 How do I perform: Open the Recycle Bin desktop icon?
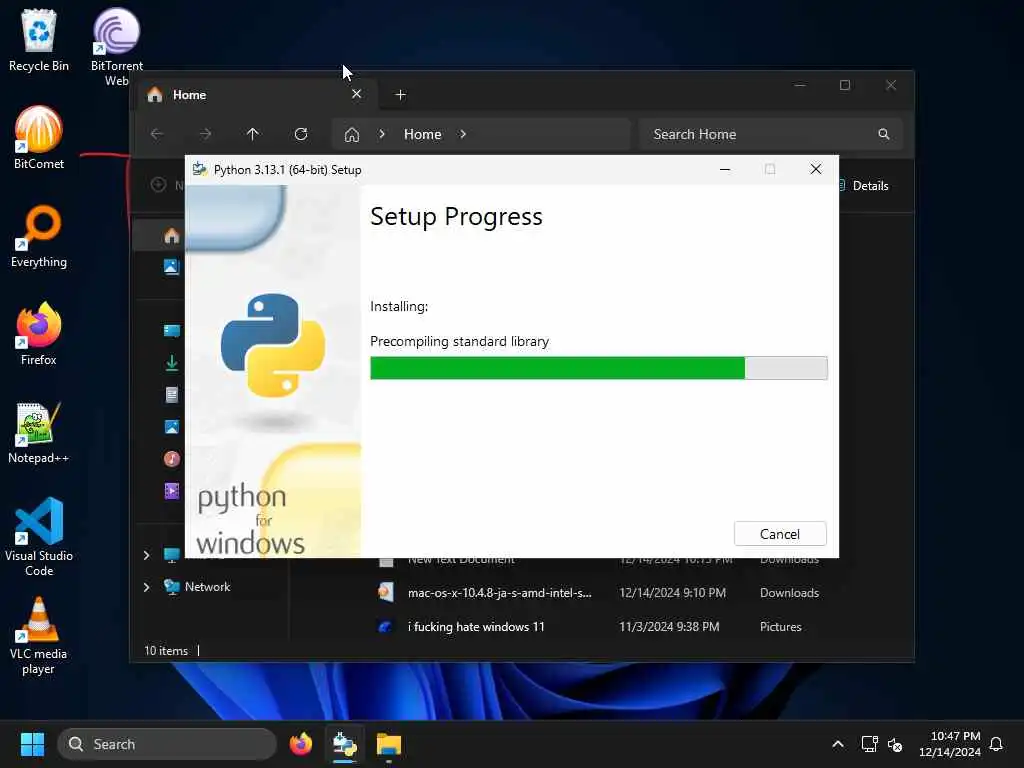coord(39,40)
